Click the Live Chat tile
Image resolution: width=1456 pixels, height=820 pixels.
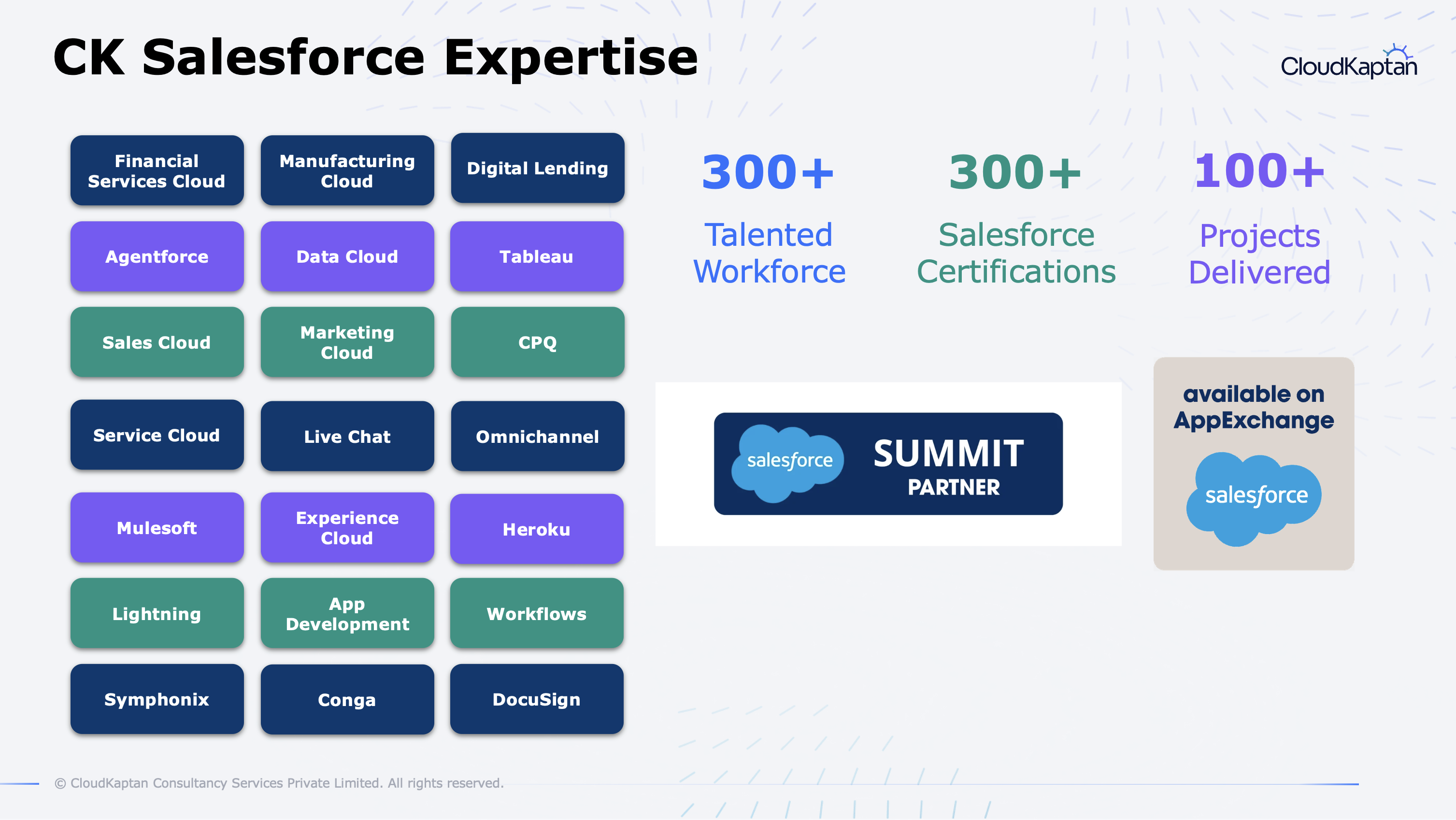click(347, 436)
